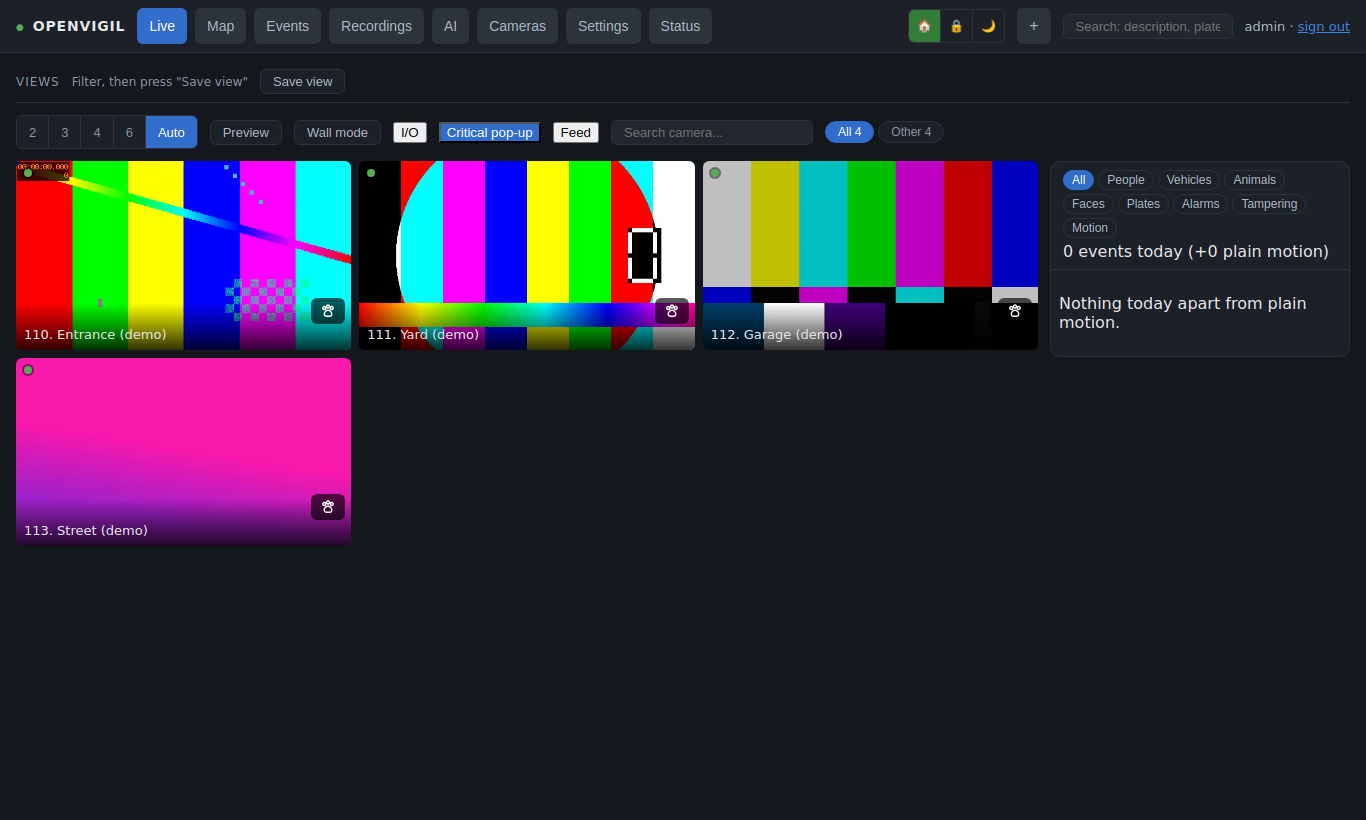
Task: Click the Save view button
Action: point(302,82)
